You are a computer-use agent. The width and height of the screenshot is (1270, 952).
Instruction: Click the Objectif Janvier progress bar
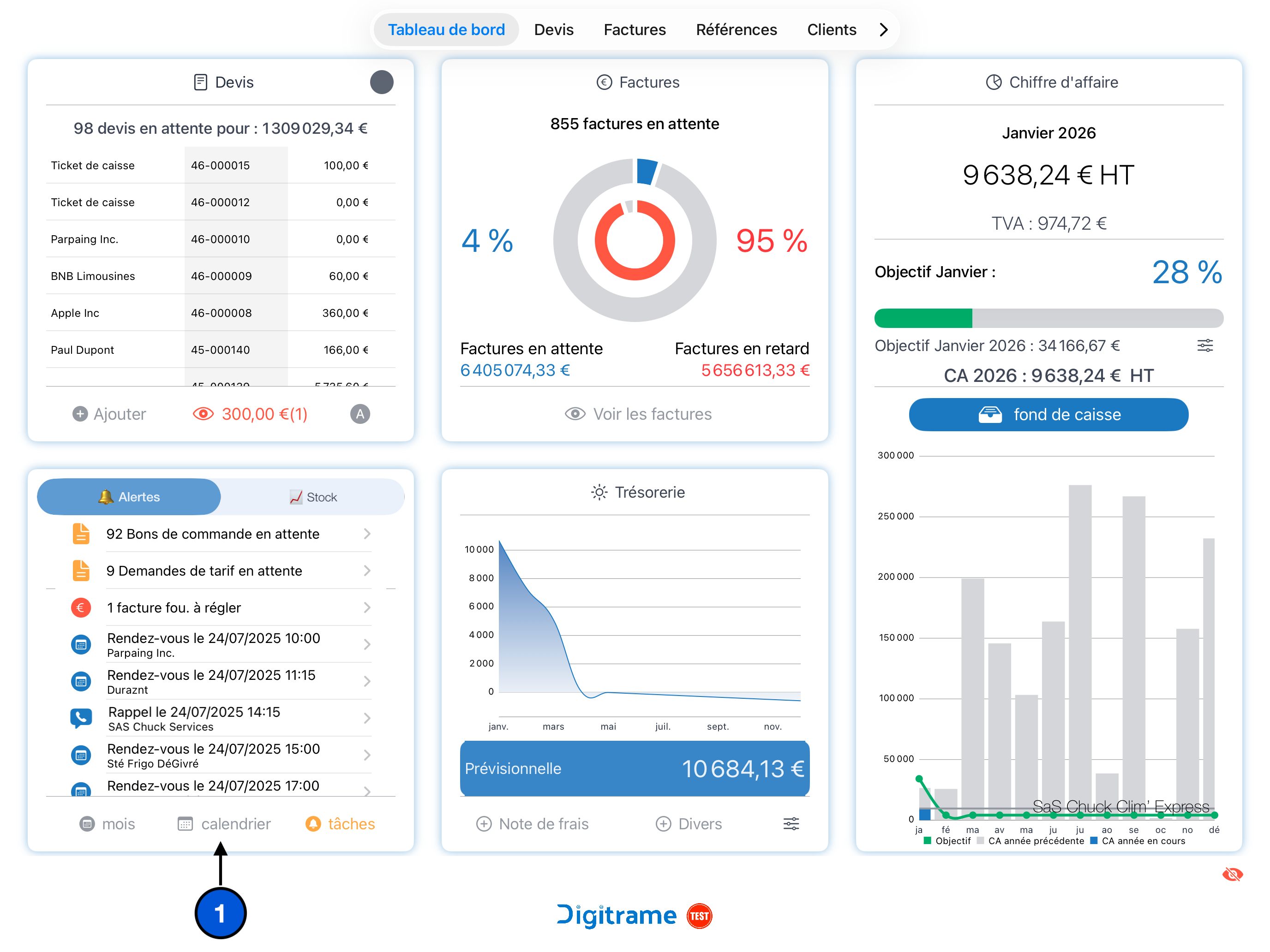[1048, 318]
